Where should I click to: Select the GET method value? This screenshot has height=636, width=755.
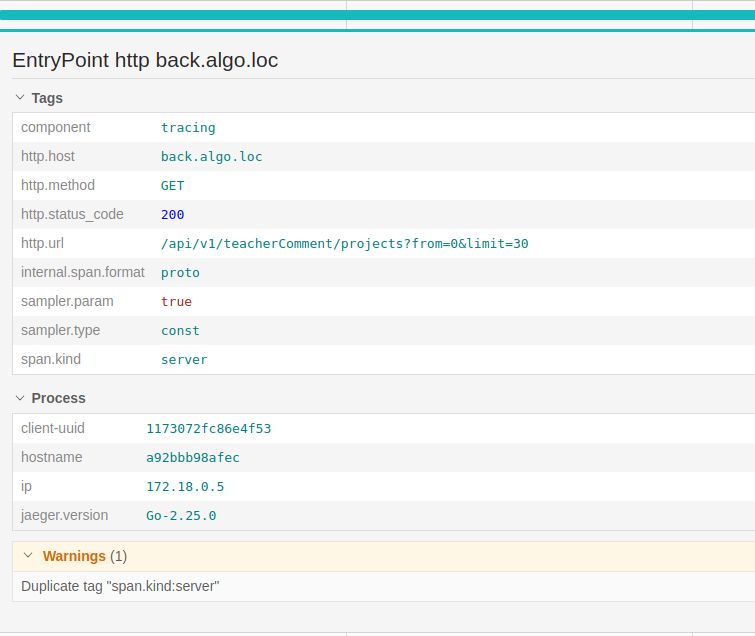(172, 185)
